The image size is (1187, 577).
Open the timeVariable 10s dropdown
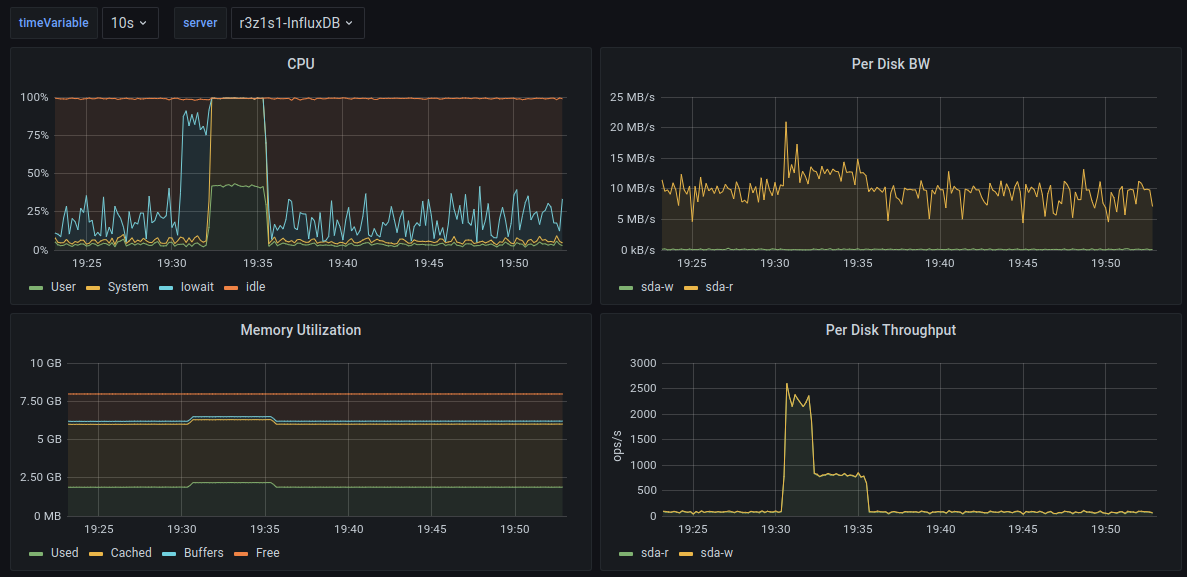pyautogui.click(x=130, y=23)
